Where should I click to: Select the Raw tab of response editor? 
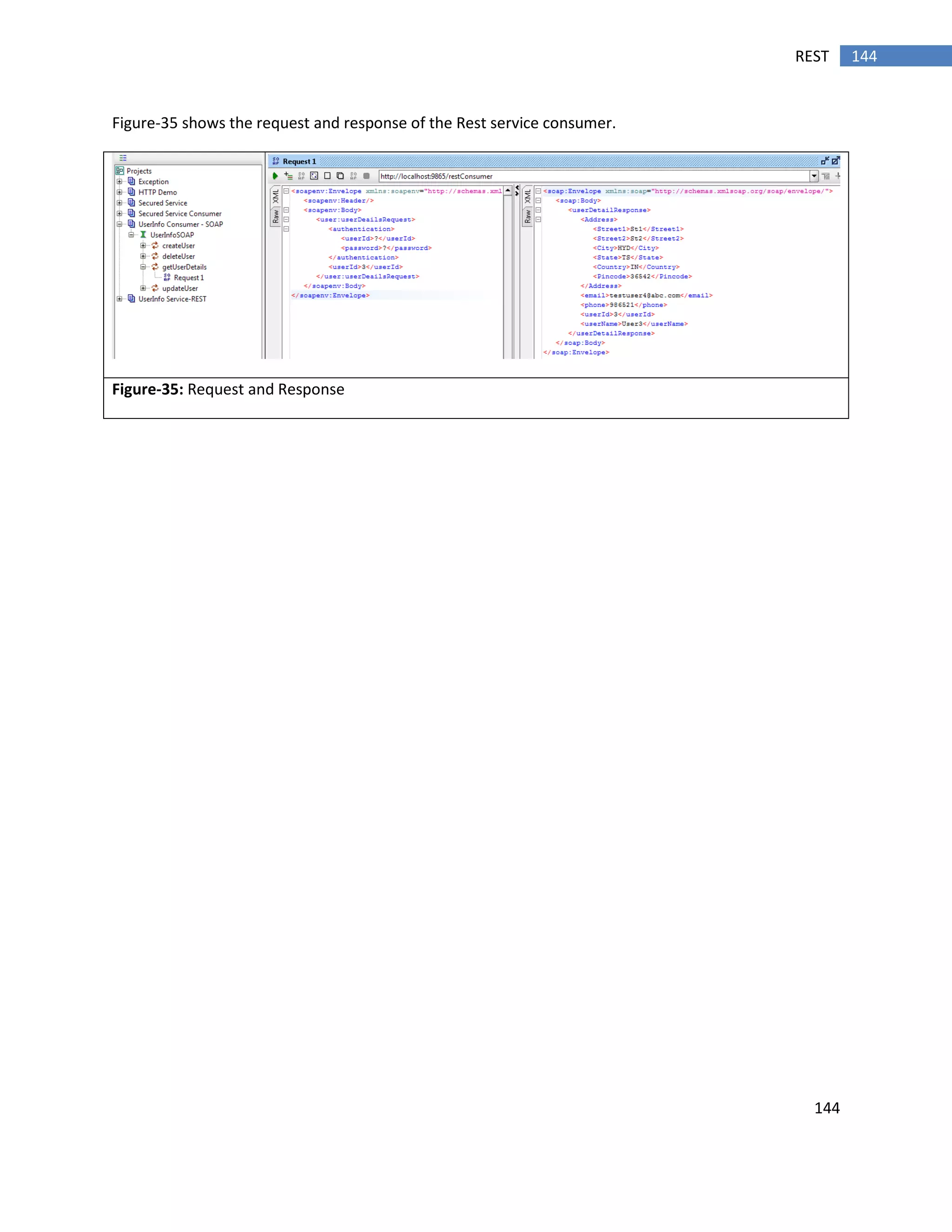pos(528,216)
